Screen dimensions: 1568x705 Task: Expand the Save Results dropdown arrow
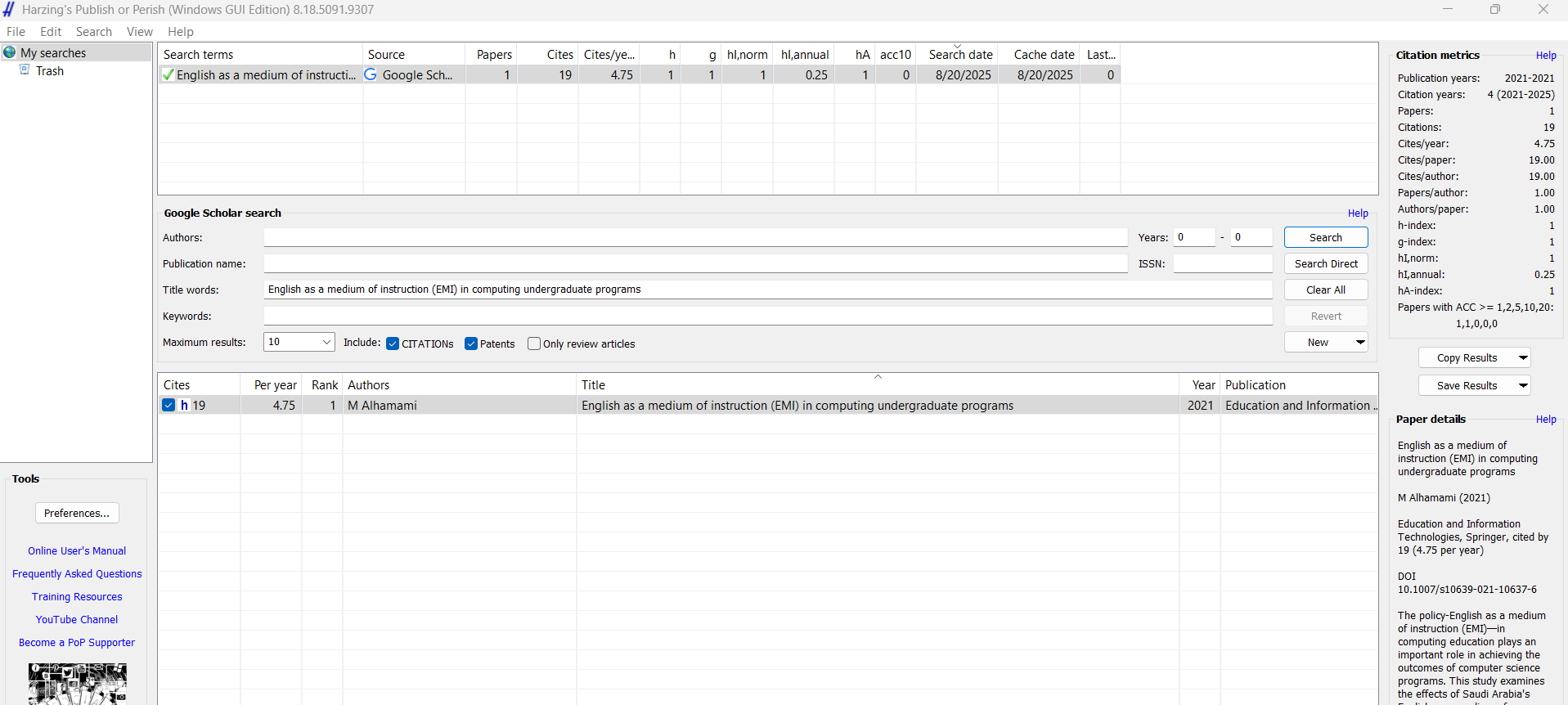[1523, 385]
